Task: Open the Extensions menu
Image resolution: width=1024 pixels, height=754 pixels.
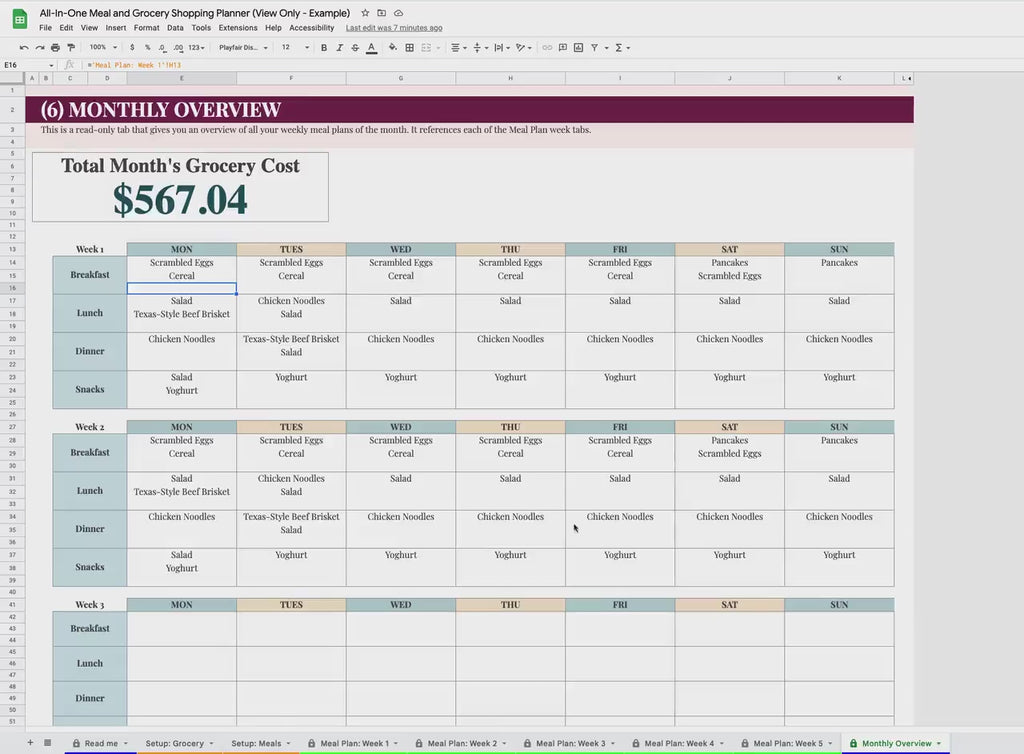Action: pyautogui.click(x=238, y=28)
